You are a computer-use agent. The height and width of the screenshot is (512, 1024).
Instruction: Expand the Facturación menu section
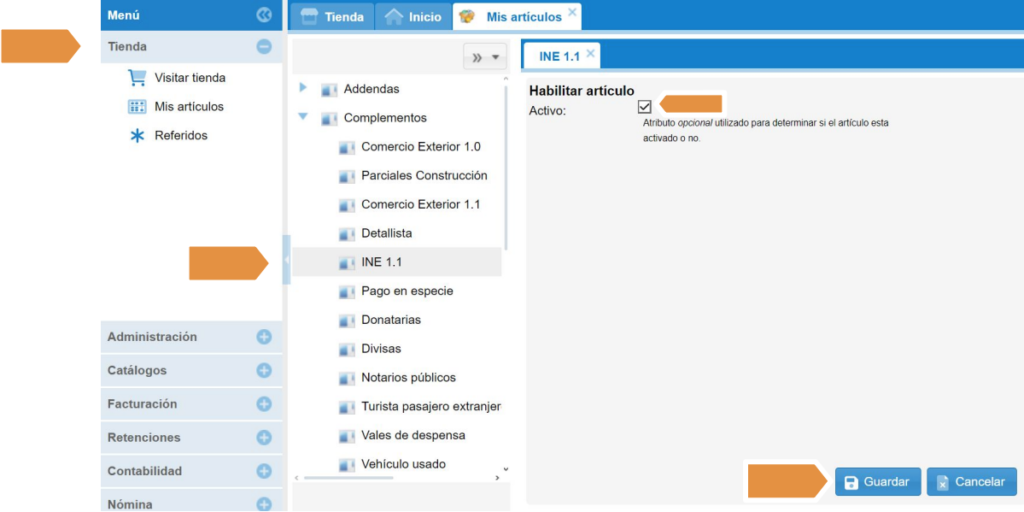(264, 404)
